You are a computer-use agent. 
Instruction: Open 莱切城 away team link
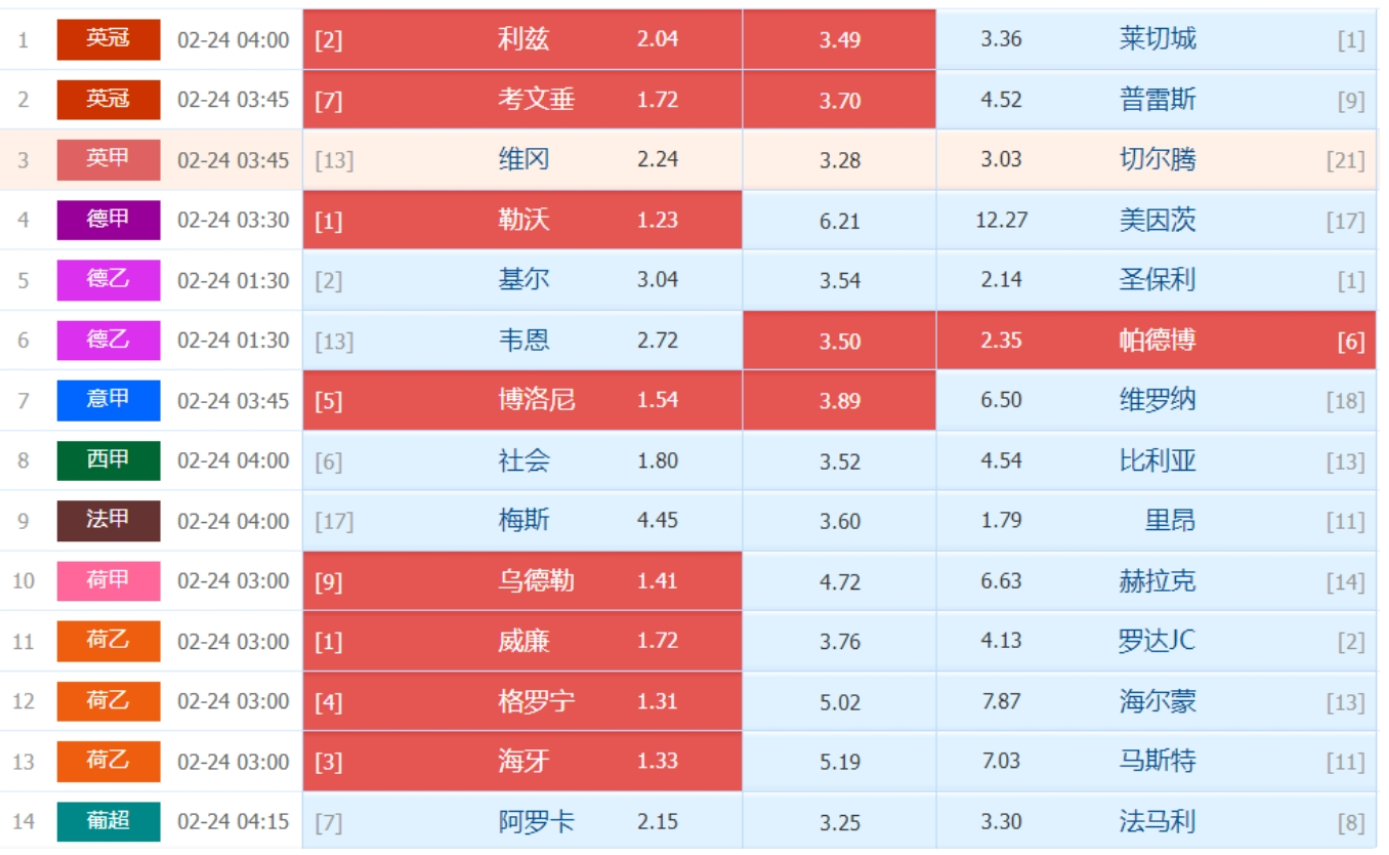pos(1158,39)
